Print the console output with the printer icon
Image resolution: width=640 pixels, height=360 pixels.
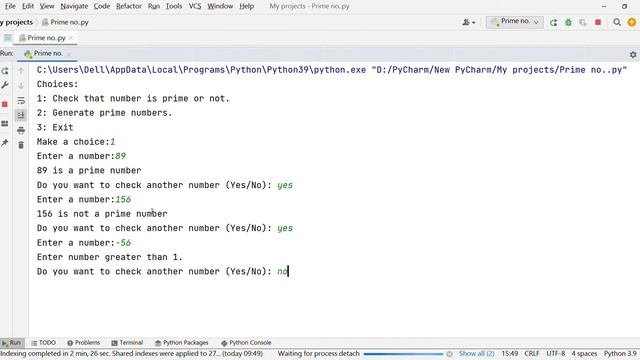click(21, 130)
